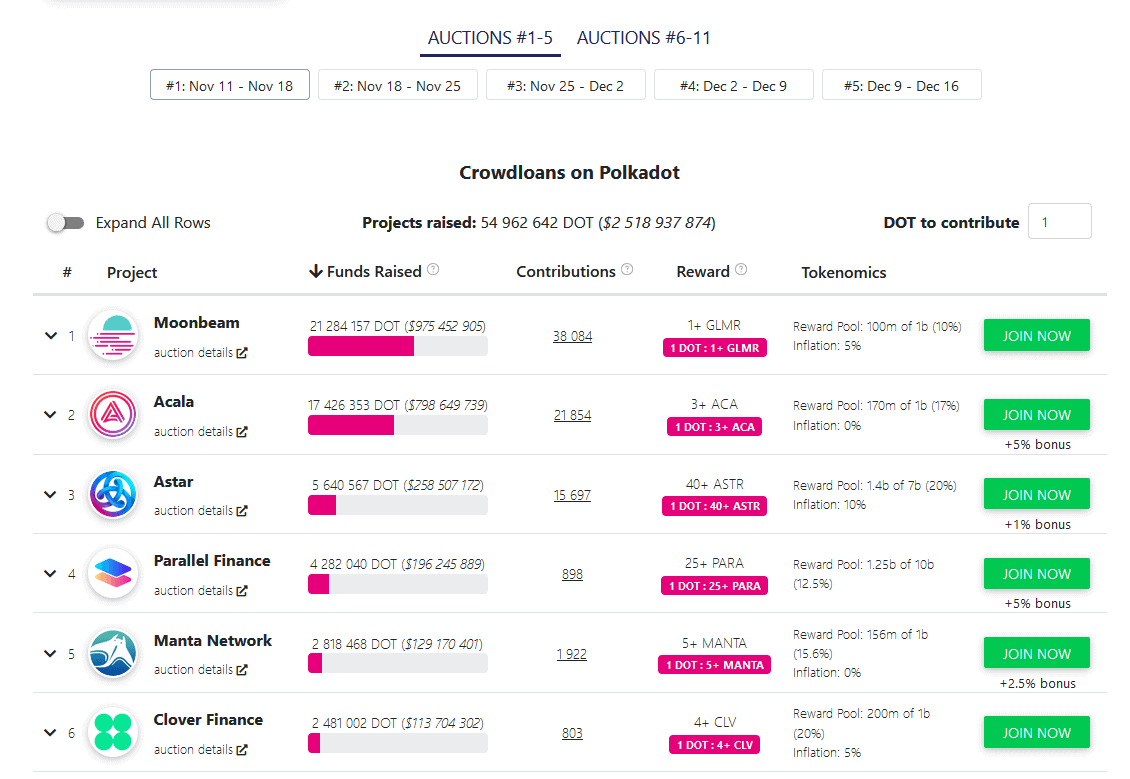The height and width of the screenshot is (779, 1130).
Task: Click Acala's +5% bonus label
Action: coord(1038,445)
